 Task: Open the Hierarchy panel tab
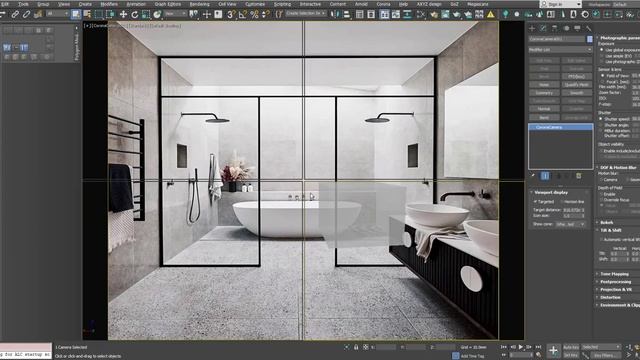click(x=554, y=28)
